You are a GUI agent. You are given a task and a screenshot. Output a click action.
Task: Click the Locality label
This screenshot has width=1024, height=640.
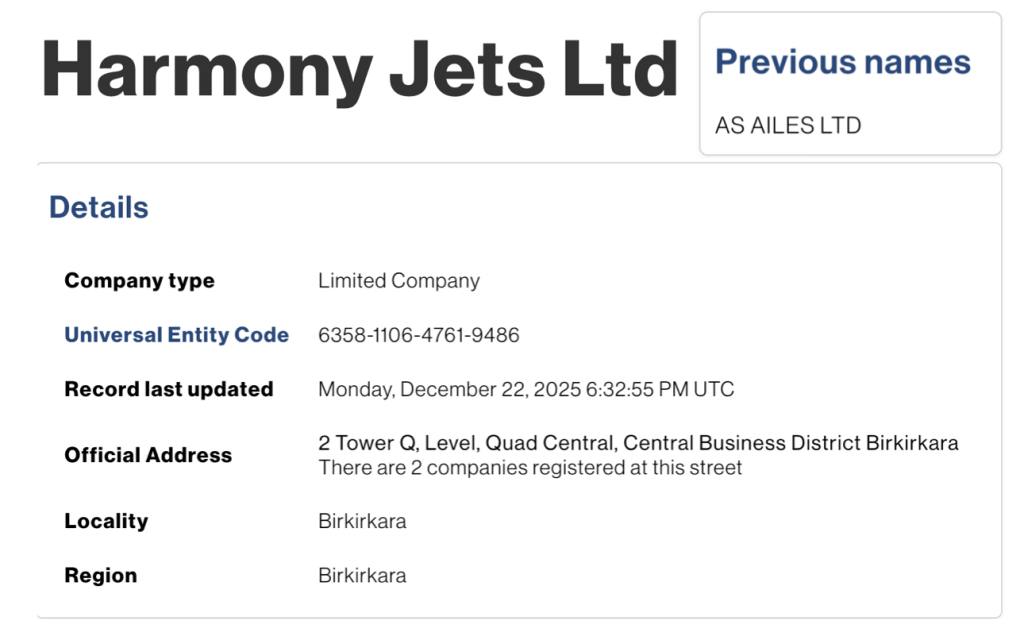pyautogui.click(x=106, y=521)
